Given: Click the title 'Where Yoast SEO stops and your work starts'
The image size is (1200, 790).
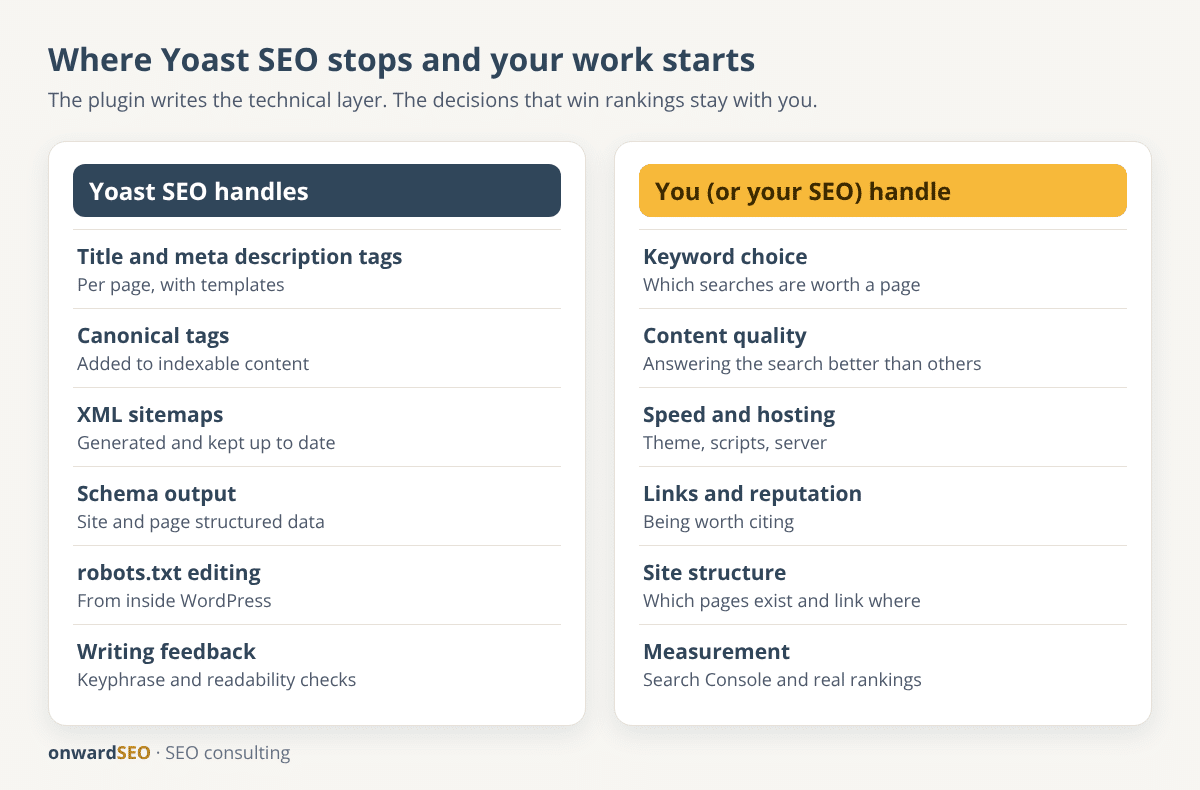Looking at the screenshot, I should 401,60.
